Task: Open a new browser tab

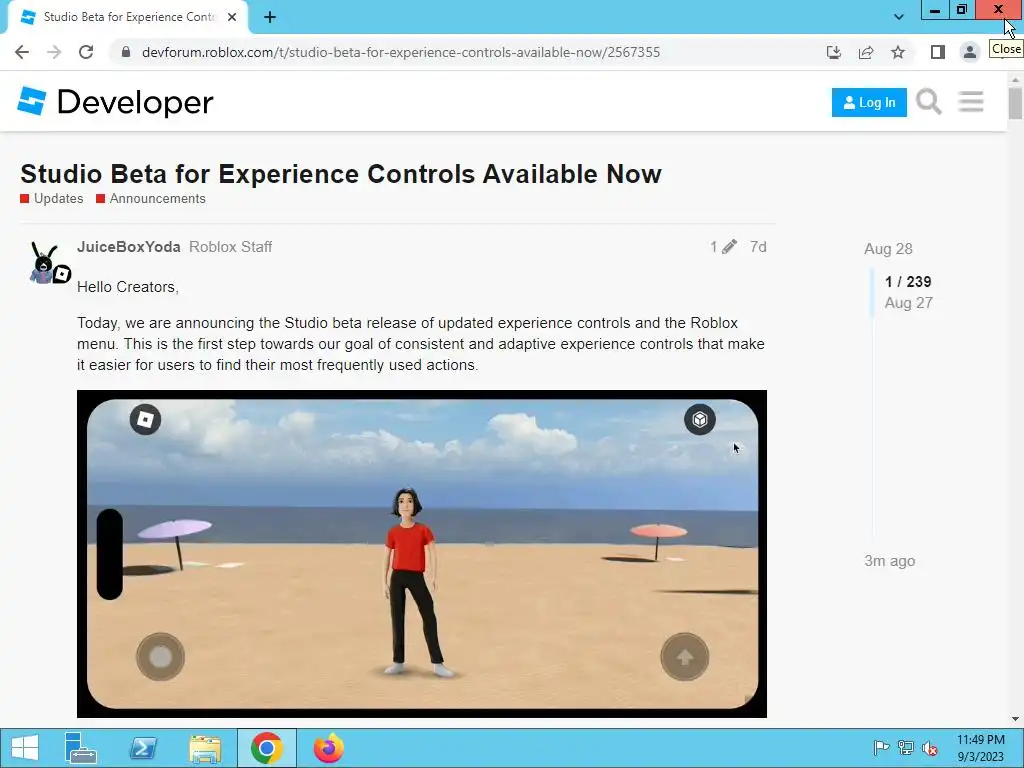Action: 270,17
